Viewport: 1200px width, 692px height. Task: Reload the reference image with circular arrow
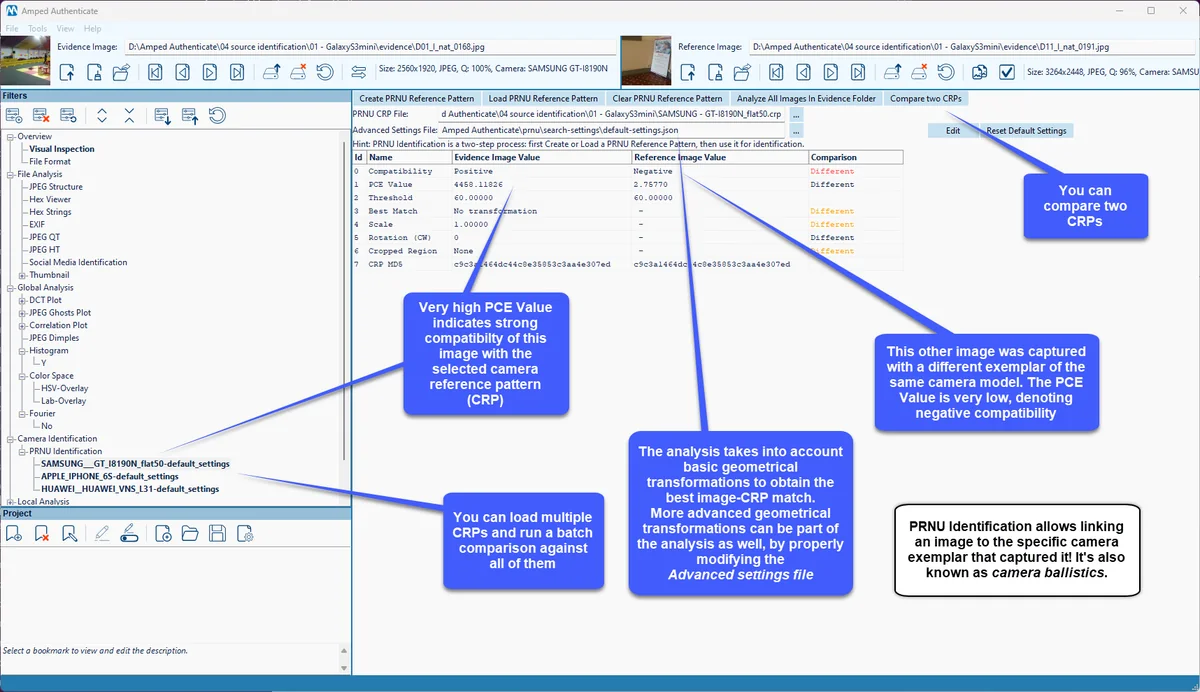click(945, 72)
